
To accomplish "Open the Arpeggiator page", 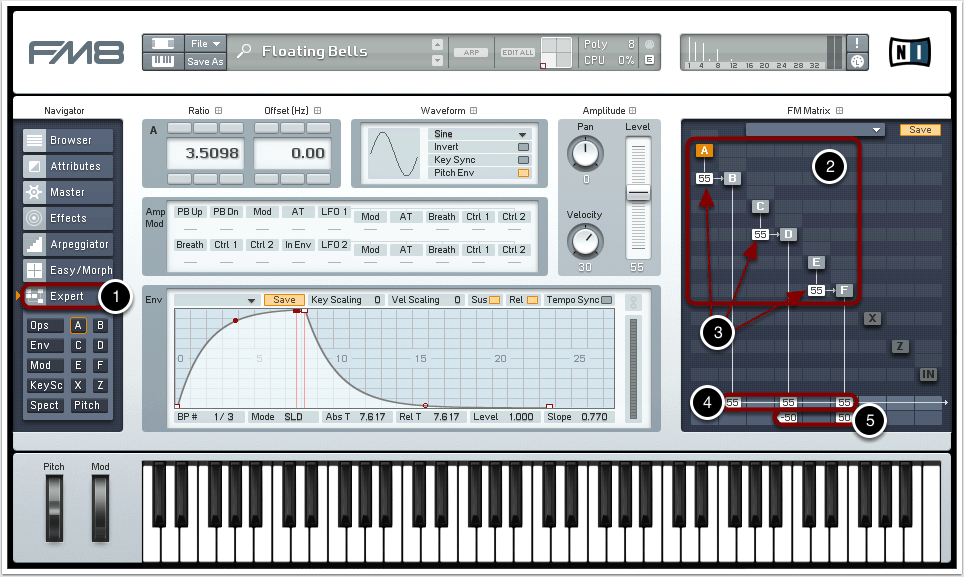I will tap(68, 244).
